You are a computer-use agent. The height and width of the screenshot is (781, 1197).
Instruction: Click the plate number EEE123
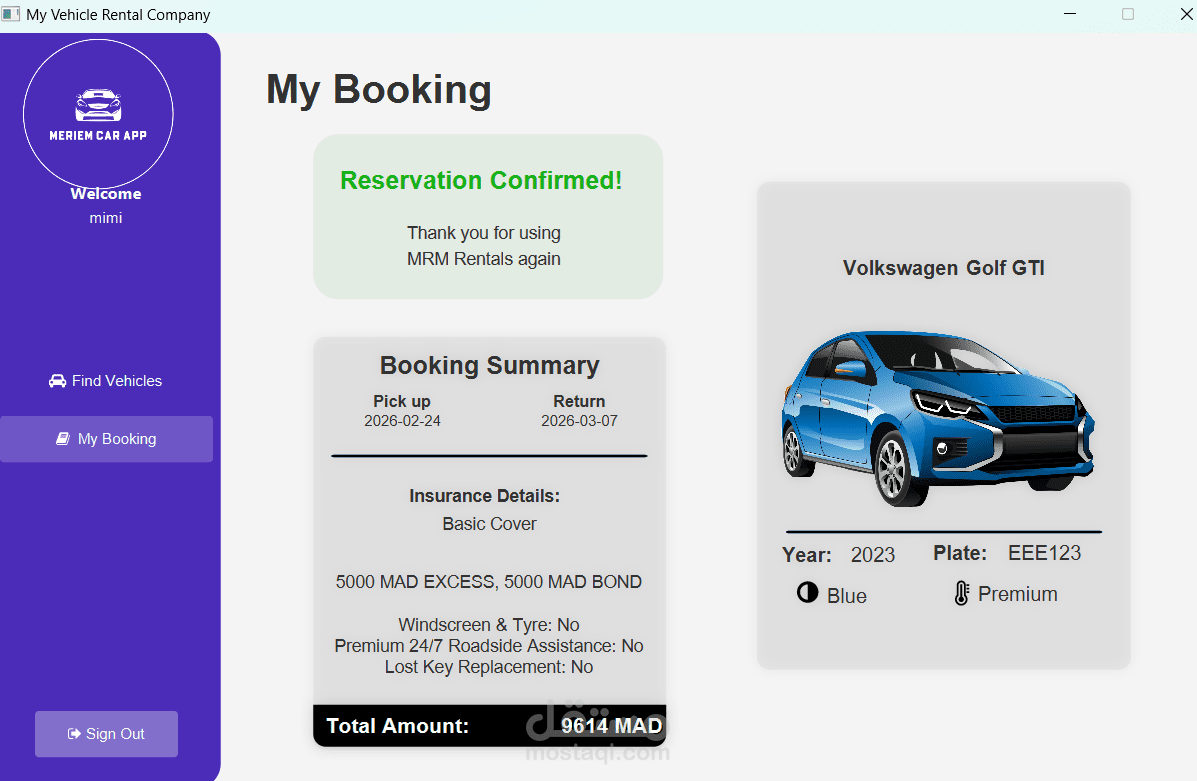click(x=1044, y=553)
